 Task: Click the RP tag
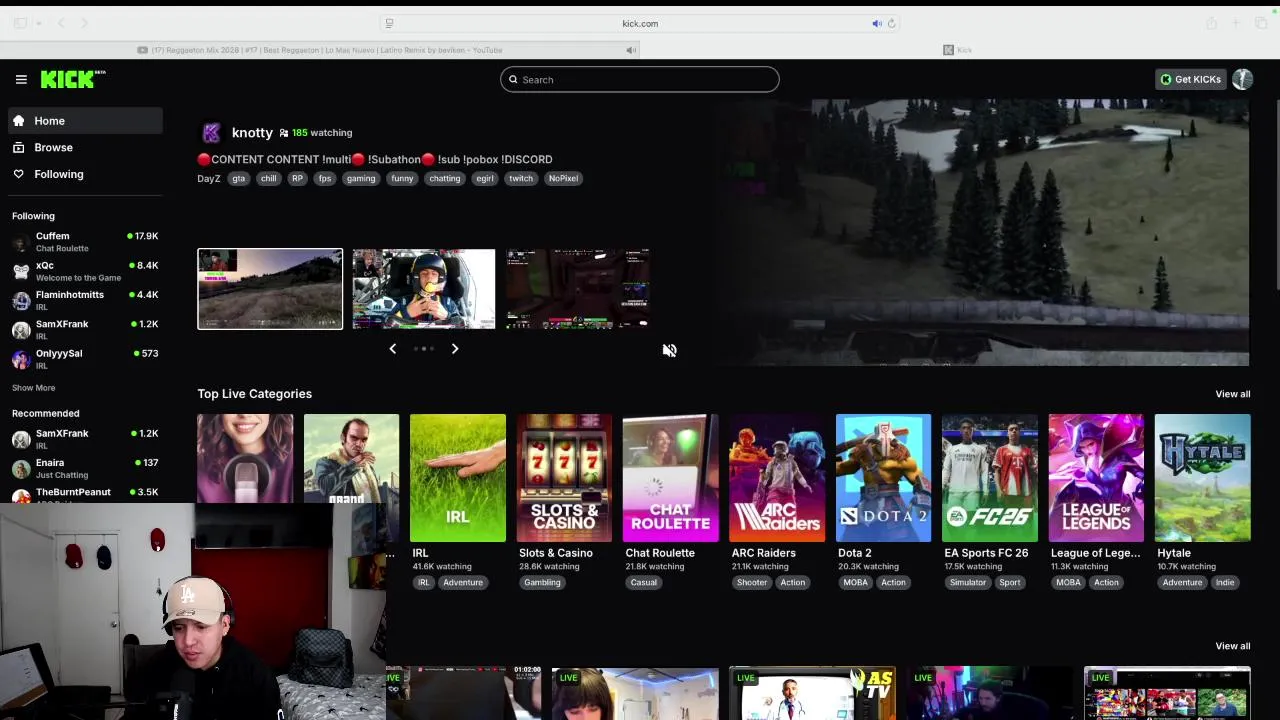point(297,179)
